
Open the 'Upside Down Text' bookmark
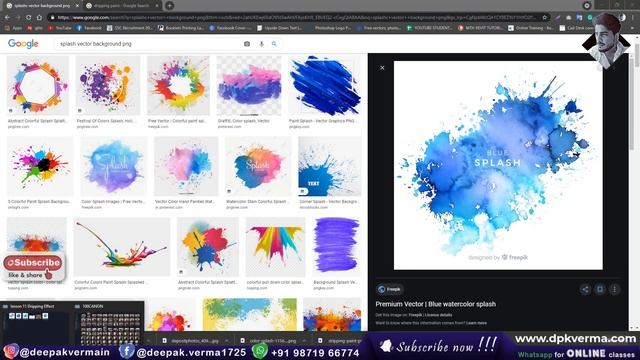click(280, 28)
